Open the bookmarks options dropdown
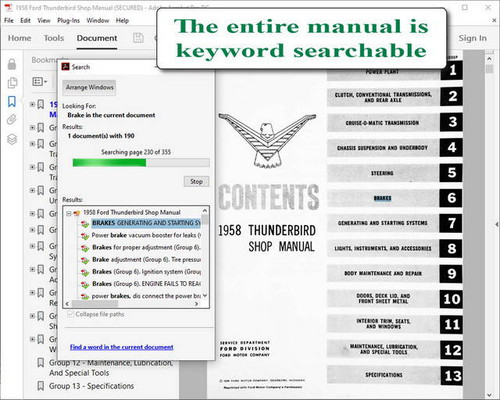Viewport: 500px width, 400px height. pyautogui.click(x=40, y=81)
